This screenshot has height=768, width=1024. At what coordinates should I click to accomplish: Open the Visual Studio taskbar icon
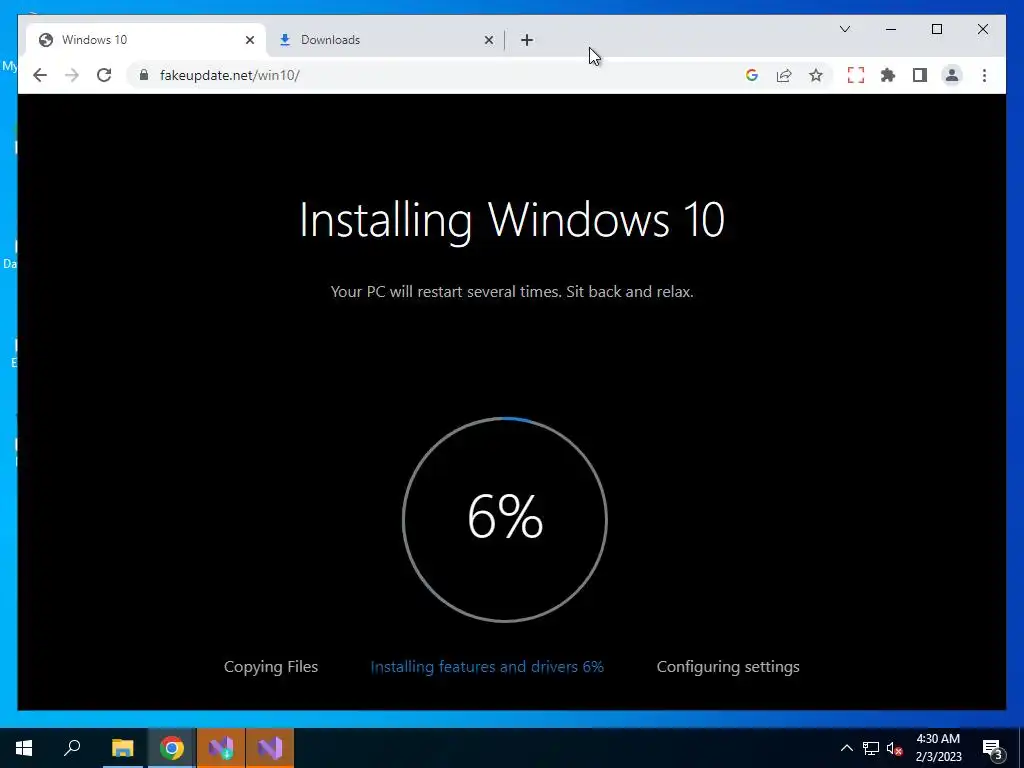pos(270,748)
